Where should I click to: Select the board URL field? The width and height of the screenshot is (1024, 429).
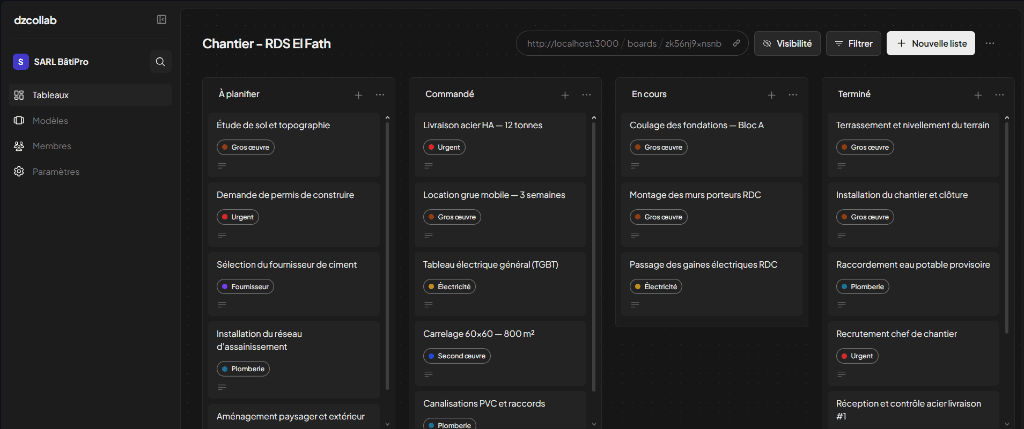pos(632,44)
